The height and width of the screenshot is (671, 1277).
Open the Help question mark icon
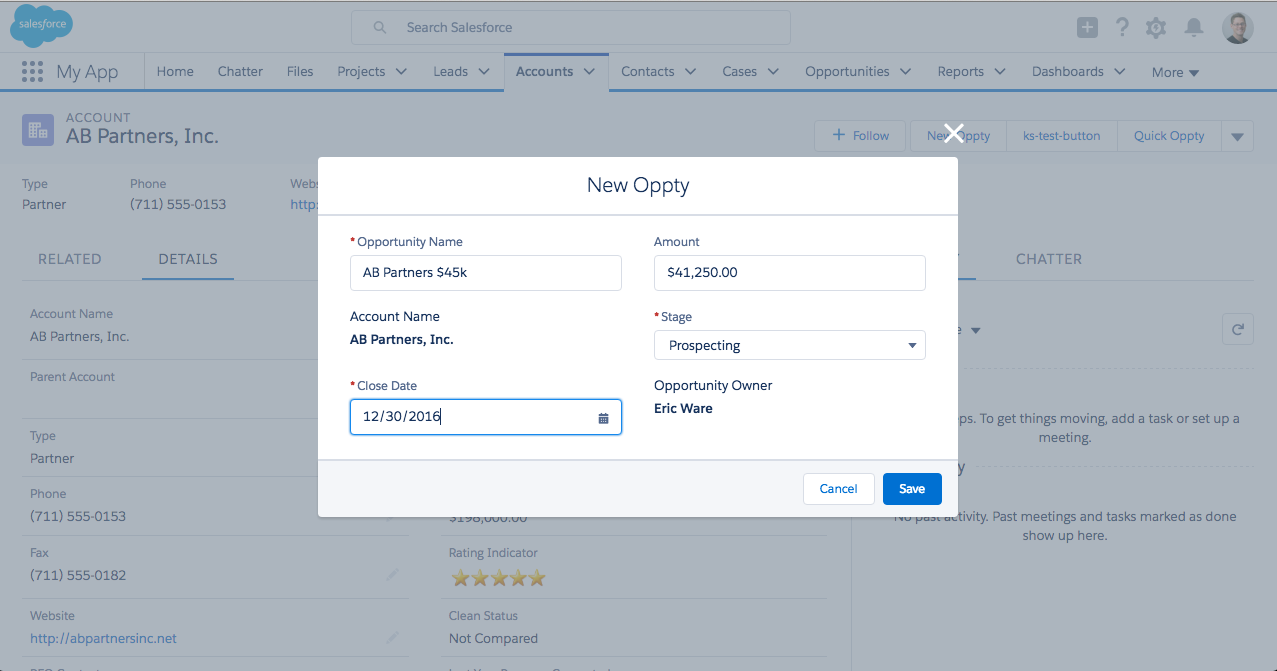[1122, 27]
